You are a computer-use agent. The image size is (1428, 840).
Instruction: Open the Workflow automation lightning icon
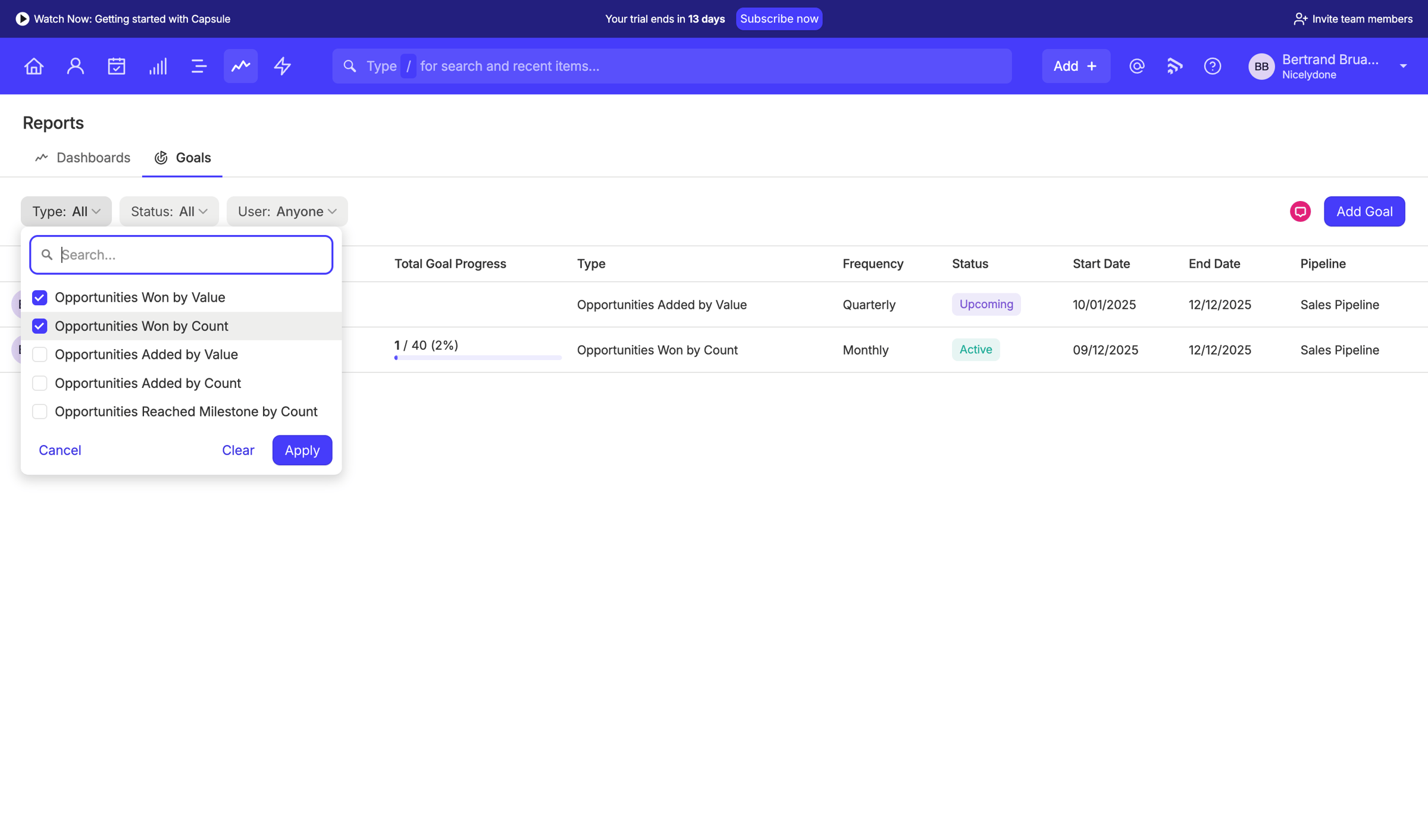pos(282,66)
